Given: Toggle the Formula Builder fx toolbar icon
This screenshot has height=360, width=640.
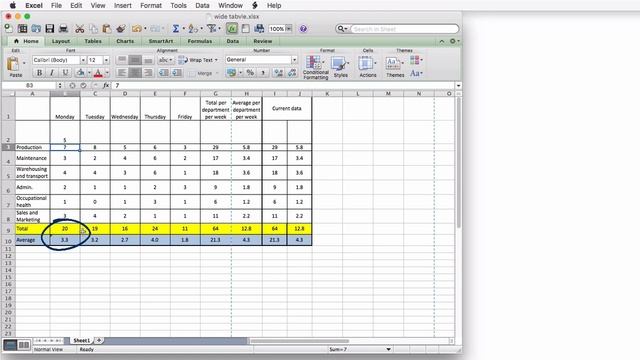Looking at the screenshot, I should pyautogui.click(x=232, y=28).
